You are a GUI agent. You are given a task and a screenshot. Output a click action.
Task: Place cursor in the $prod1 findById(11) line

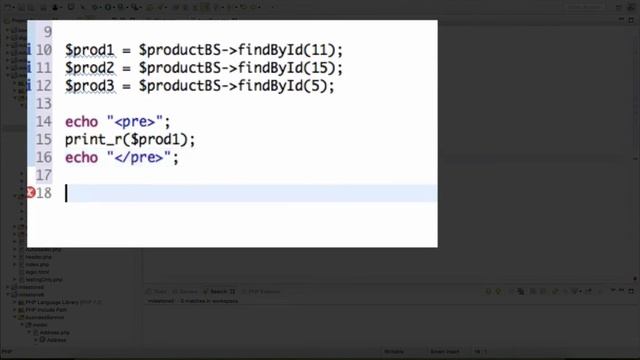(204, 50)
